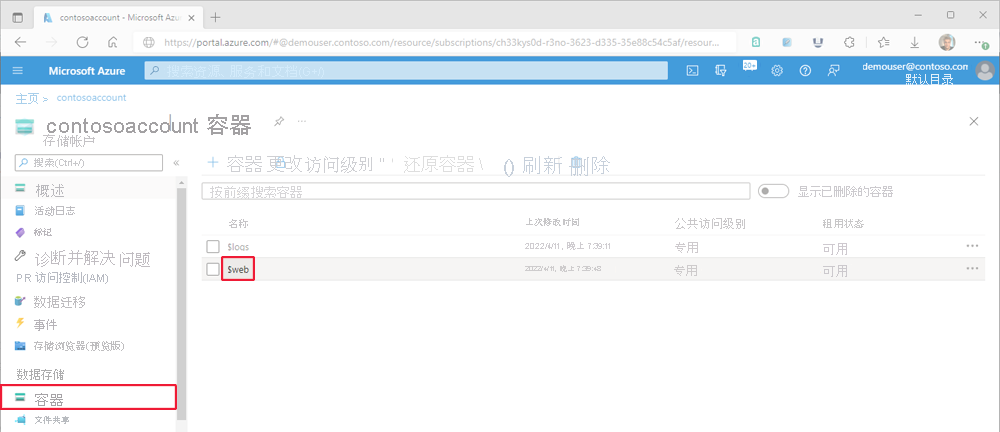This screenshot has height=432, width=1000.
Task: Open the more options ellipsis beside the title
Action: tap(302, 121)
